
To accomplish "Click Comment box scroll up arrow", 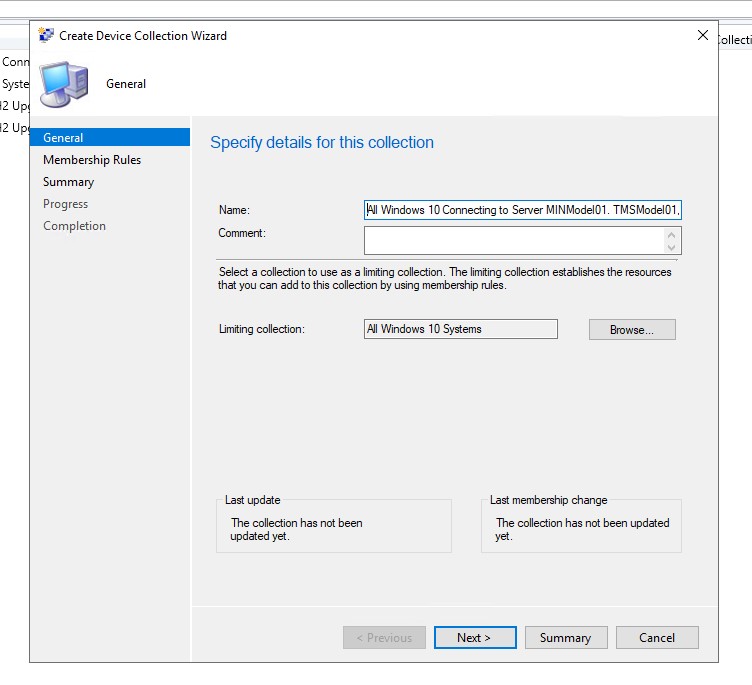I will [671, 235].
